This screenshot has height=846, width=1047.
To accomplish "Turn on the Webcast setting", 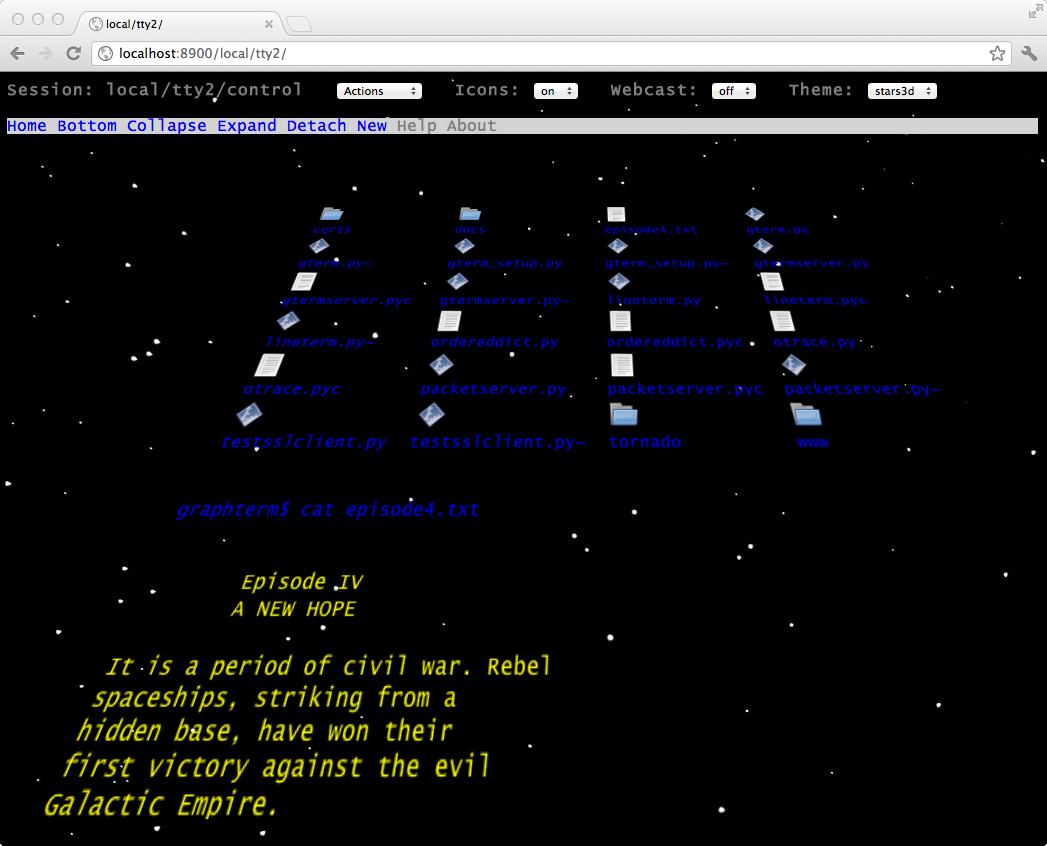I will [x=733, y=90].
